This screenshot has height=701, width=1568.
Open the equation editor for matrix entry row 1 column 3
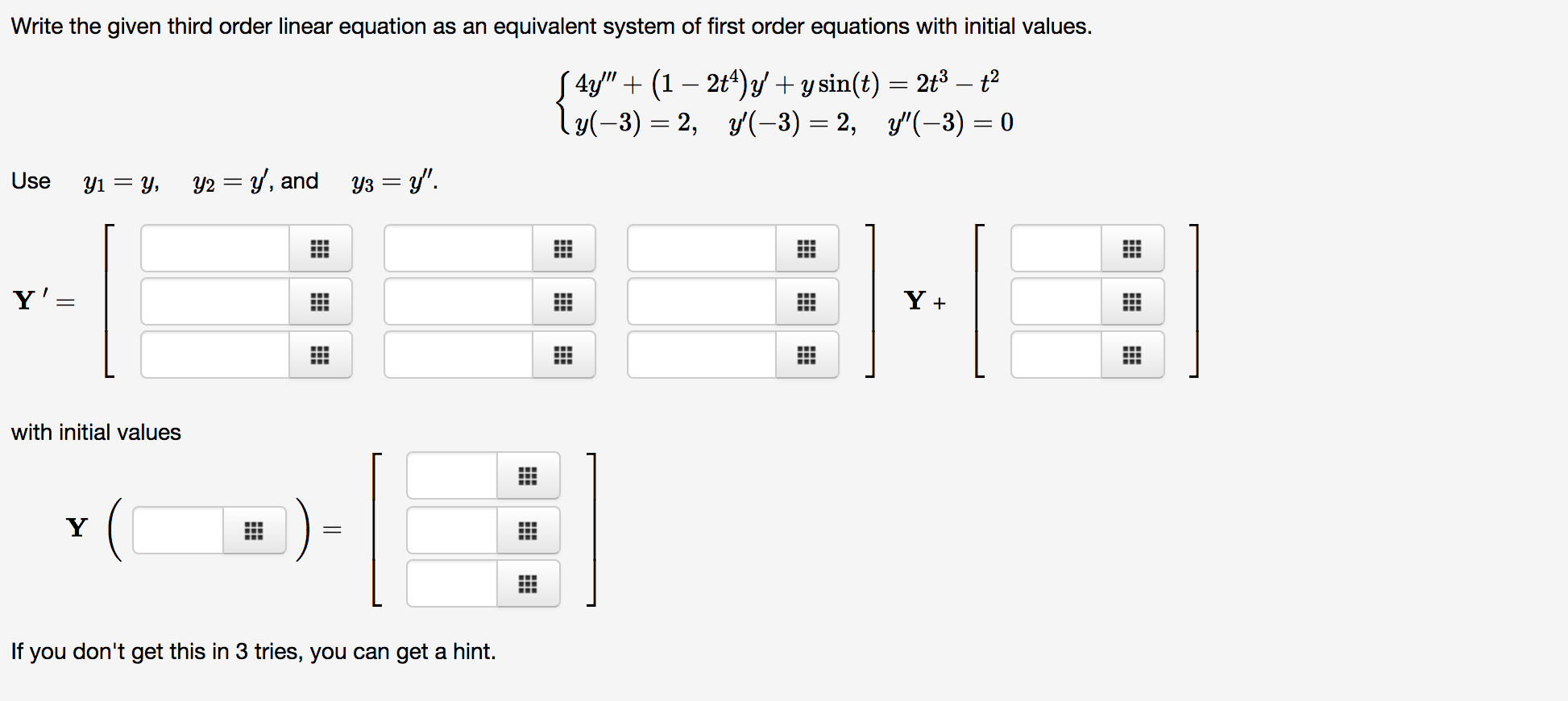(805, 247)
